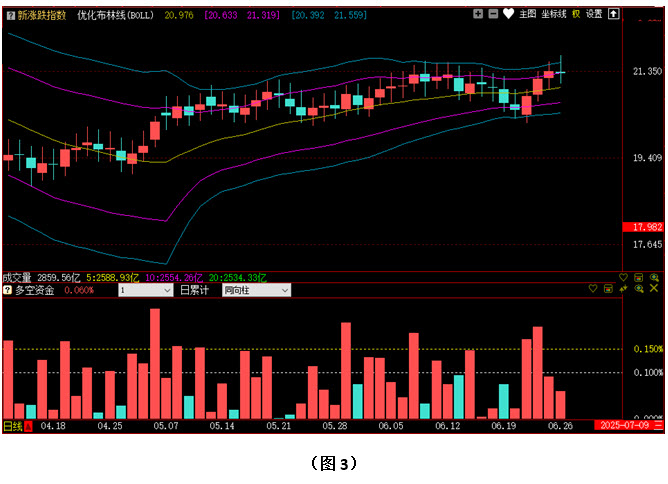The image size is (668, 484).
Task: Click the pin icon in 多空资金 panel
Action: point(623,289)
